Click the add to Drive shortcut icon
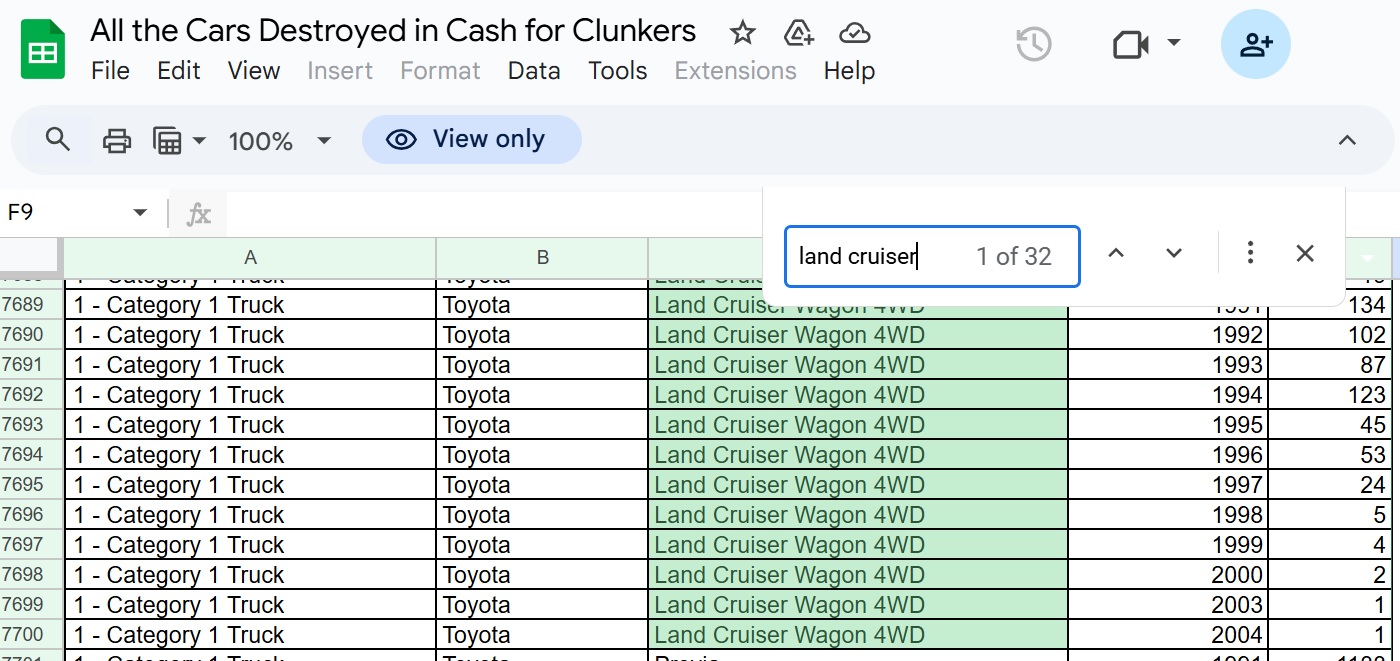Viewport: 1400px width, 661px height. pyautogui.click(x=798, y=33)
